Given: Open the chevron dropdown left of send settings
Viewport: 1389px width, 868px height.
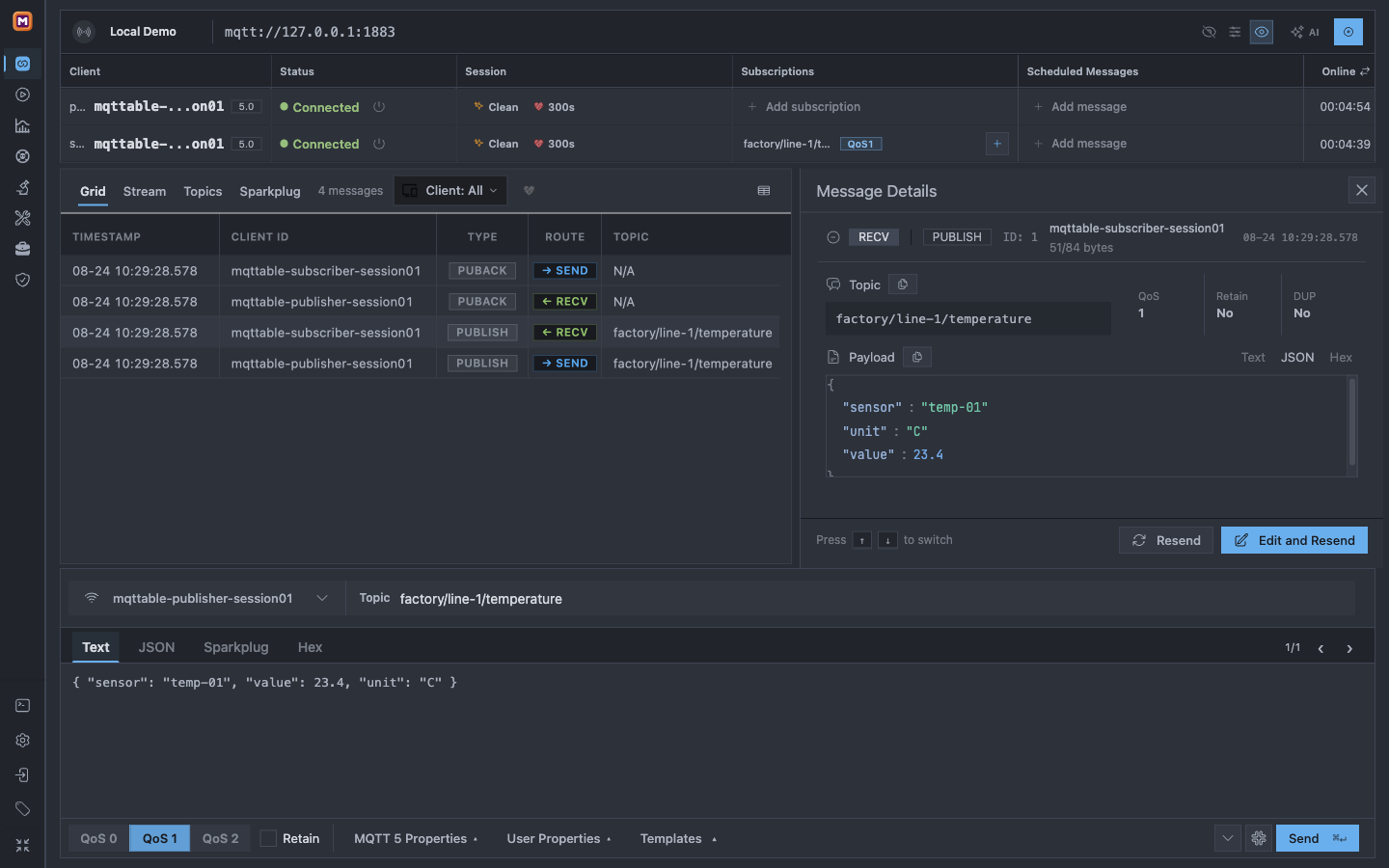Looking at the screenshot, I should coord(1228,838).
